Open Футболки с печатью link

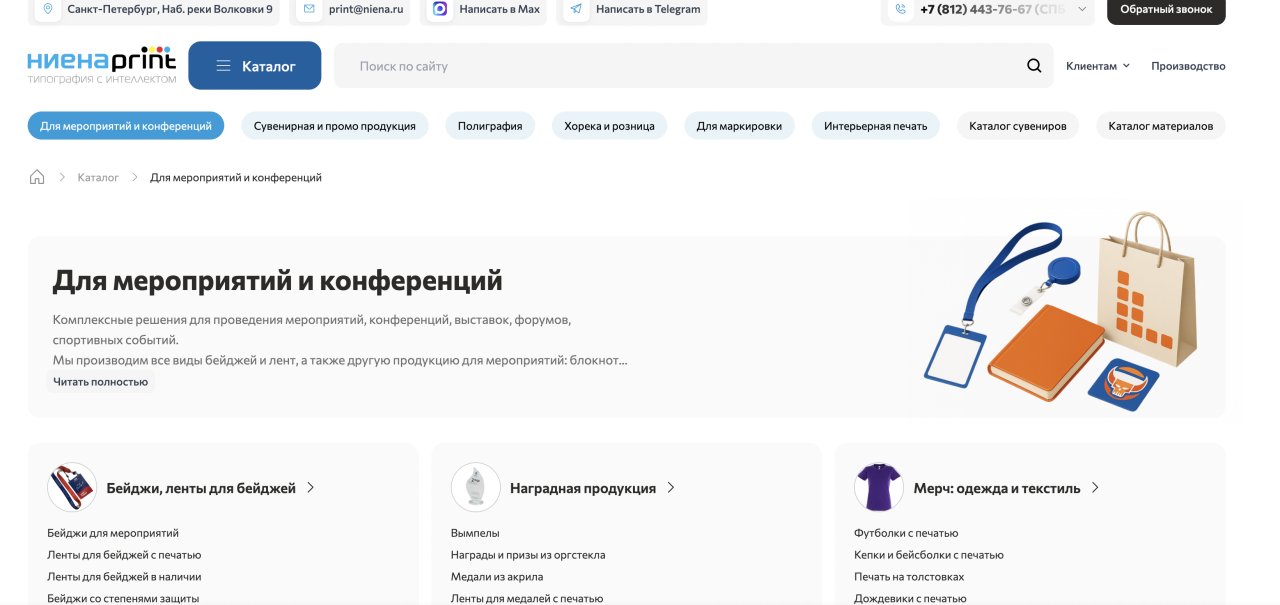pyautogui.click(x=906, y=533)
